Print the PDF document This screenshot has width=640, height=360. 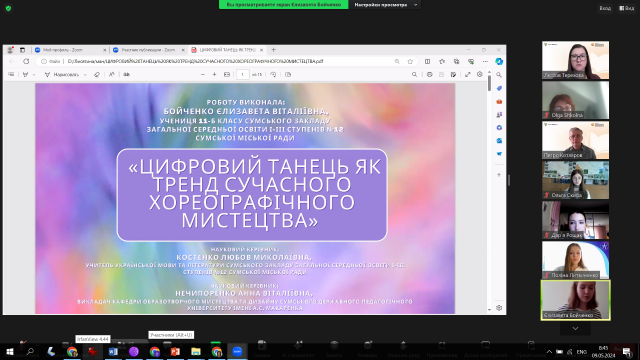429,75
